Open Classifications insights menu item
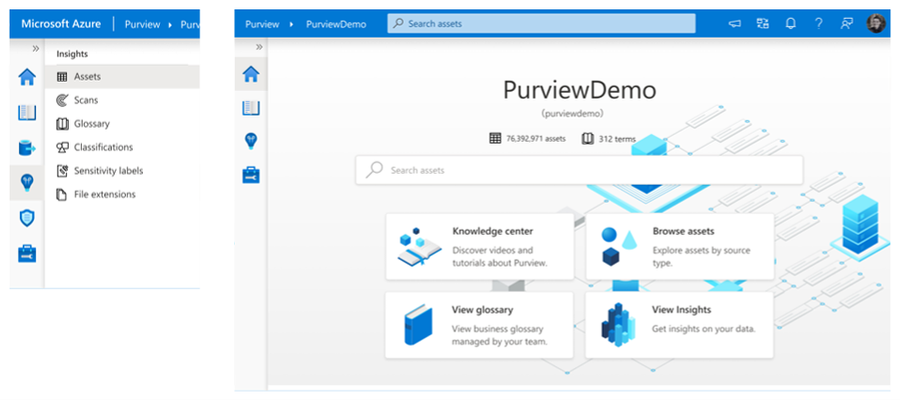The height and width of the screenshot is (400, 900). pos(122,147)
